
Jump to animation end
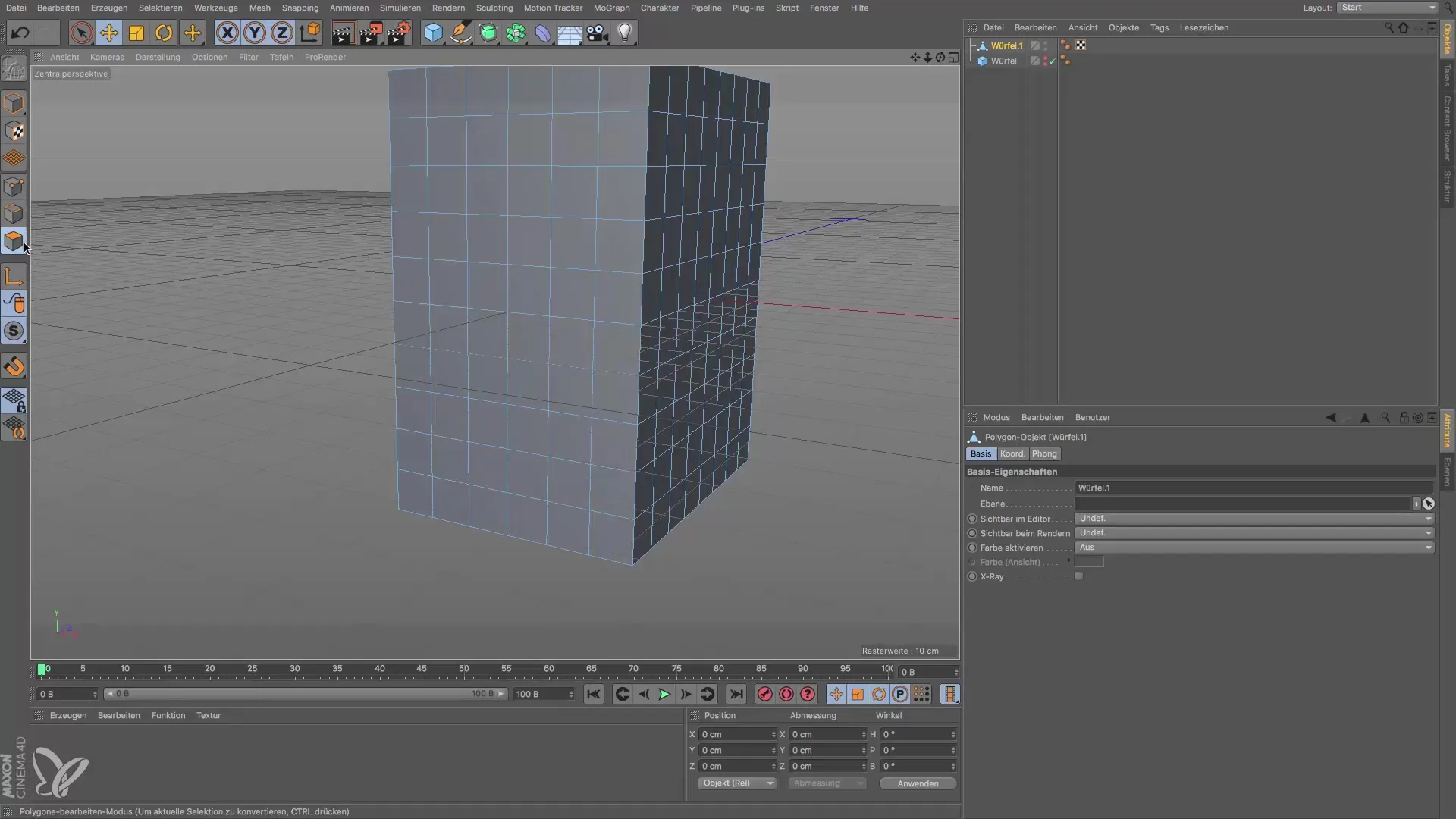point(736,694)
